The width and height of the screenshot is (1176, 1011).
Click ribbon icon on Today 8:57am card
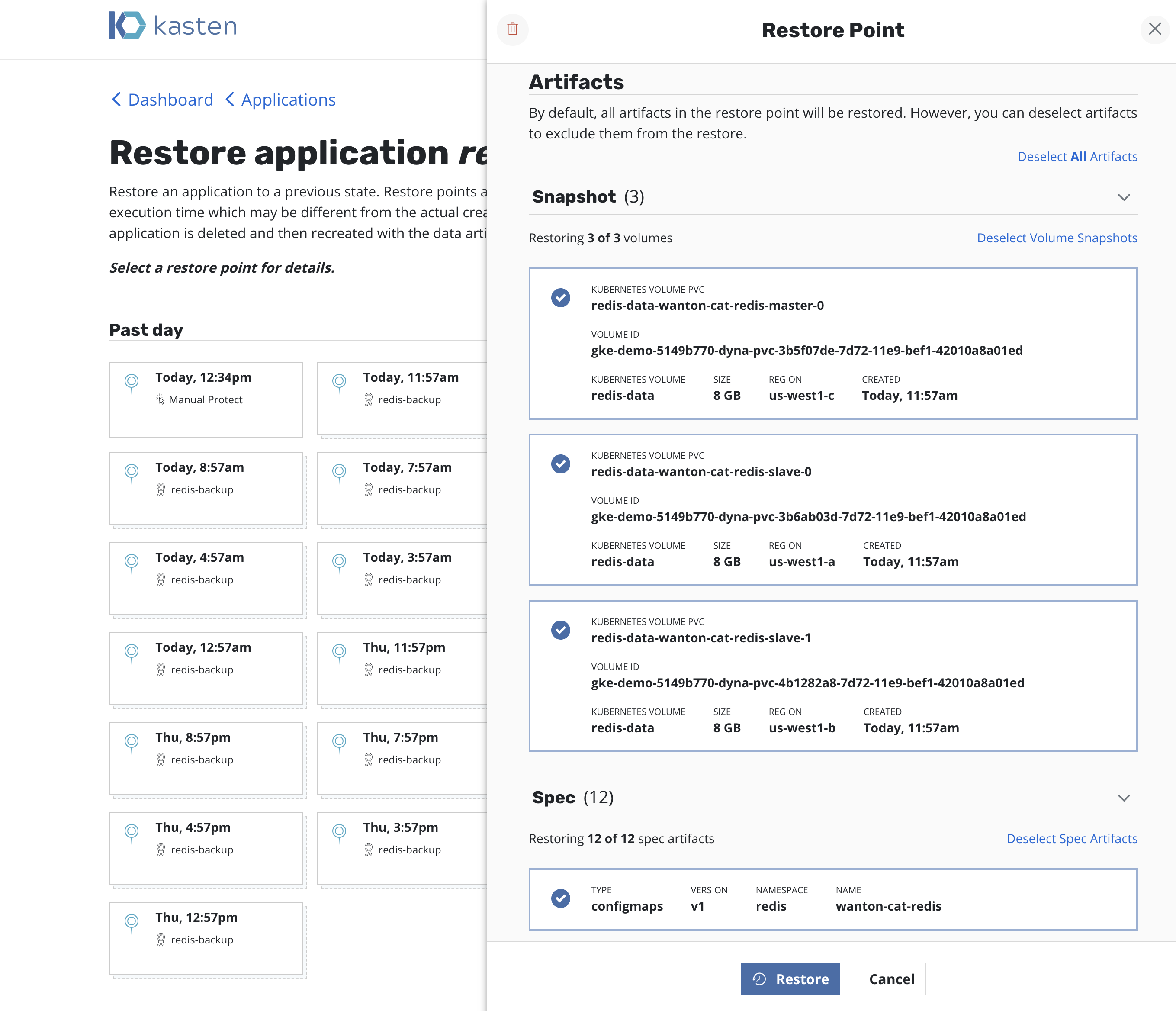point(161,489)
